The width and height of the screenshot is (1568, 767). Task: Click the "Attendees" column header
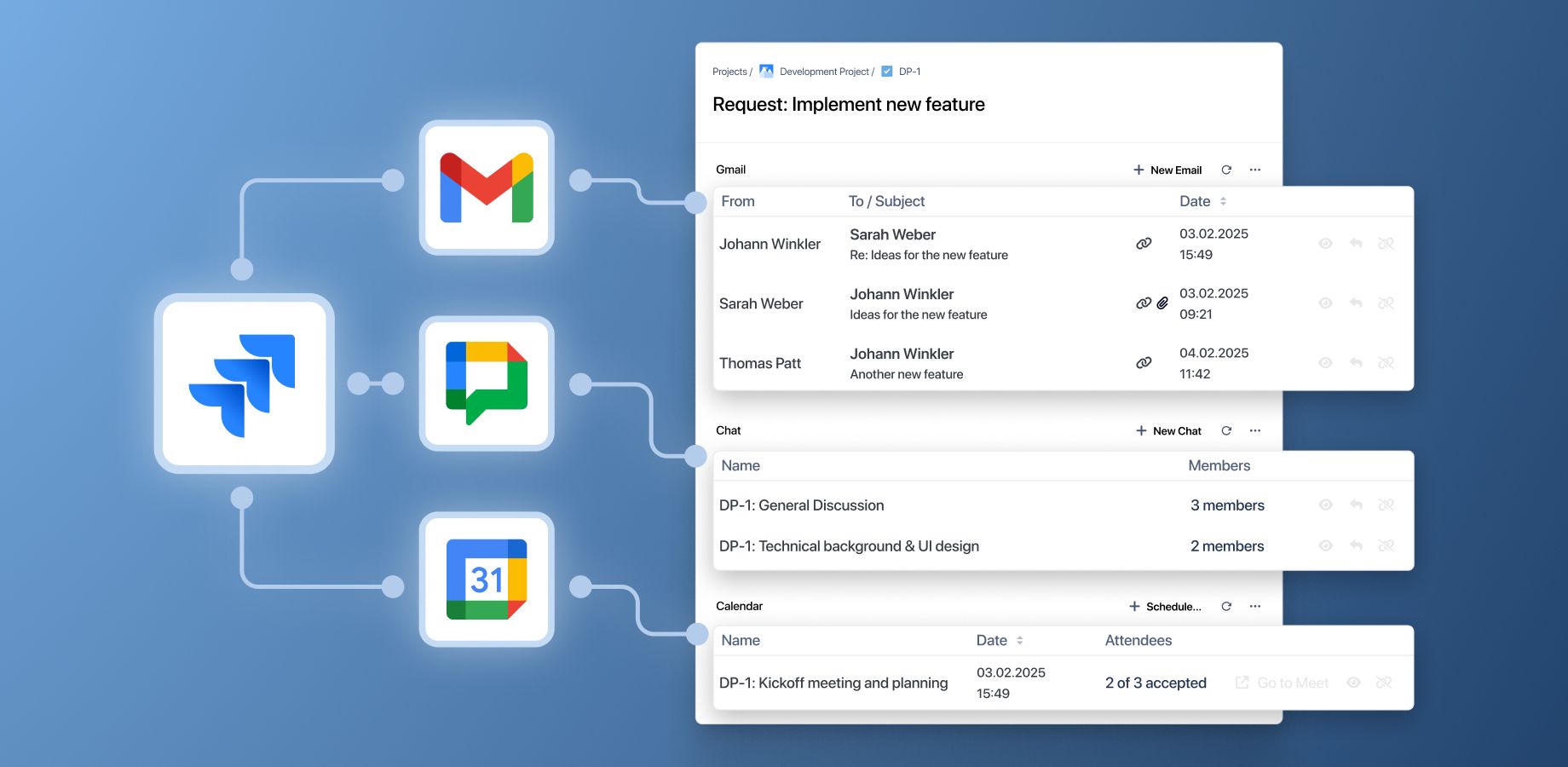[x=1139, y=640]
